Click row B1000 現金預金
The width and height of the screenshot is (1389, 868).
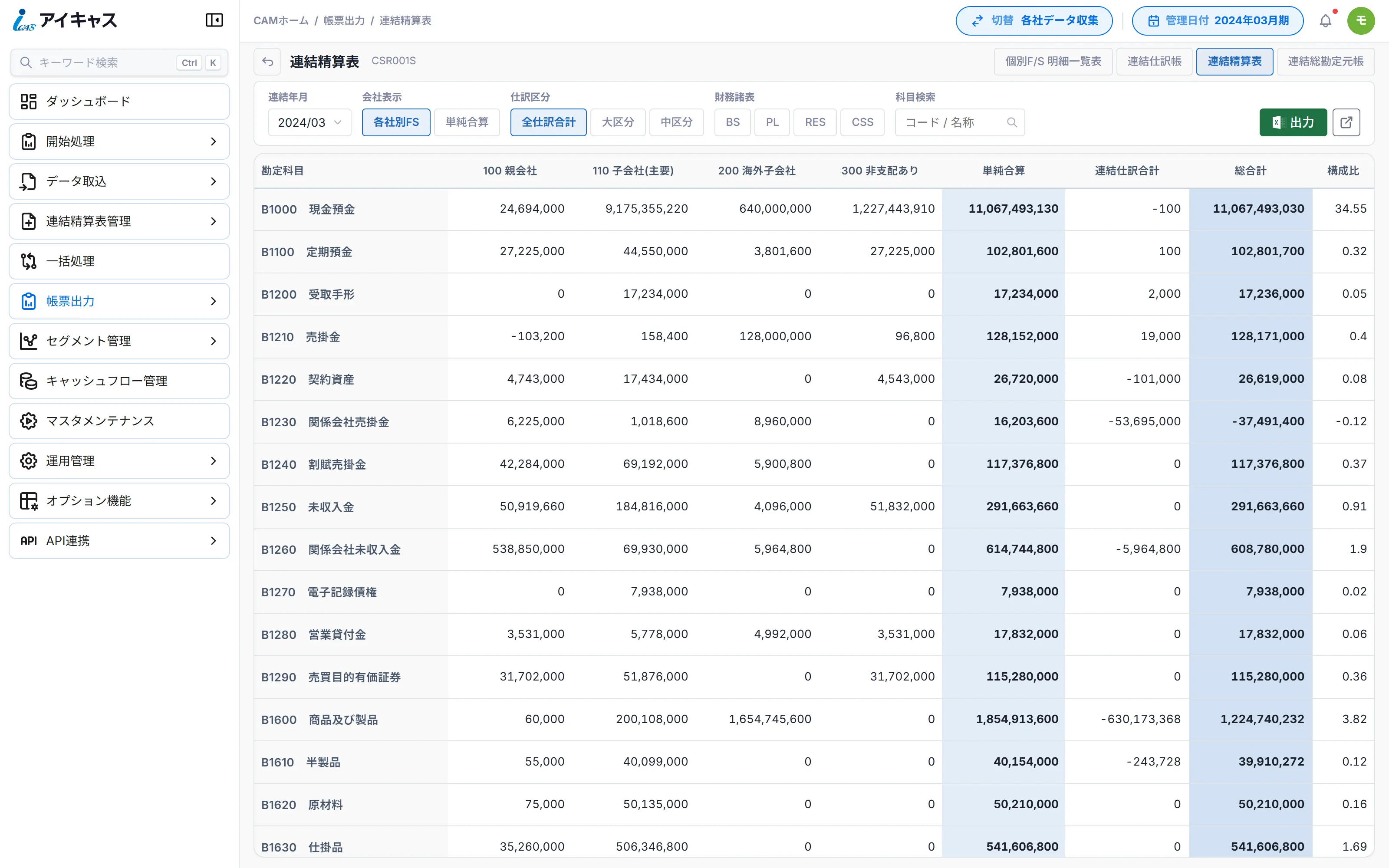pyautogui.click(x=814, y=209)
